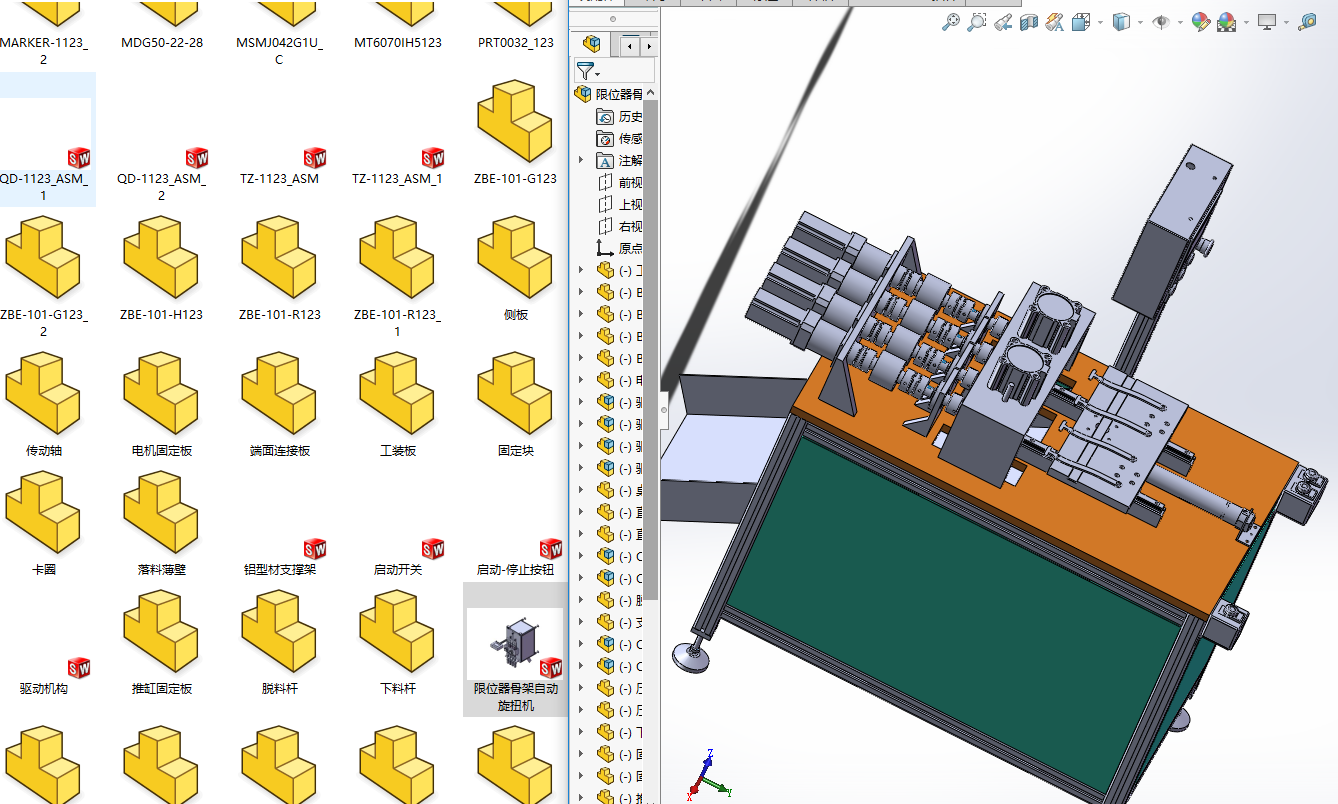
Task: Click the right arrow of the manager tabs
Action: (649, 46)
